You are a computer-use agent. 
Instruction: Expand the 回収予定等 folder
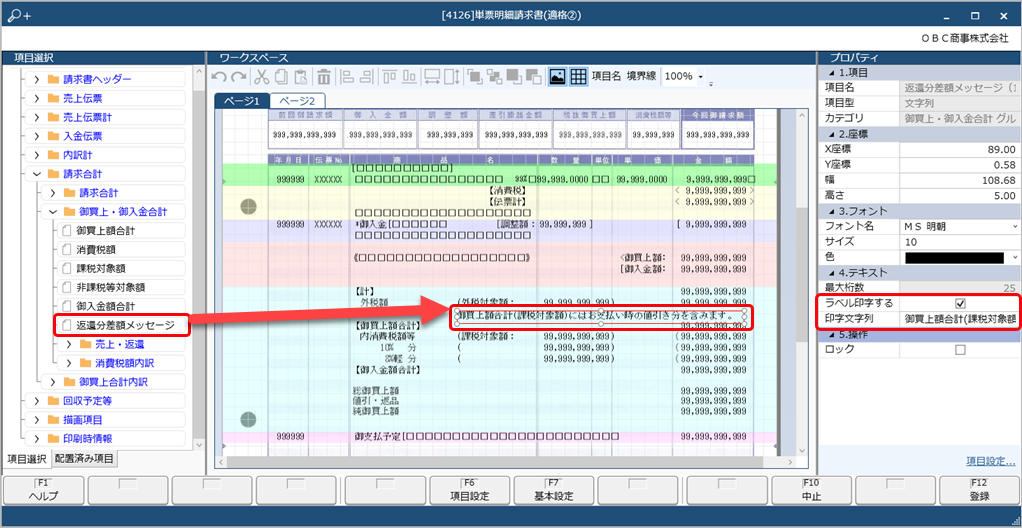coord(37,400)
